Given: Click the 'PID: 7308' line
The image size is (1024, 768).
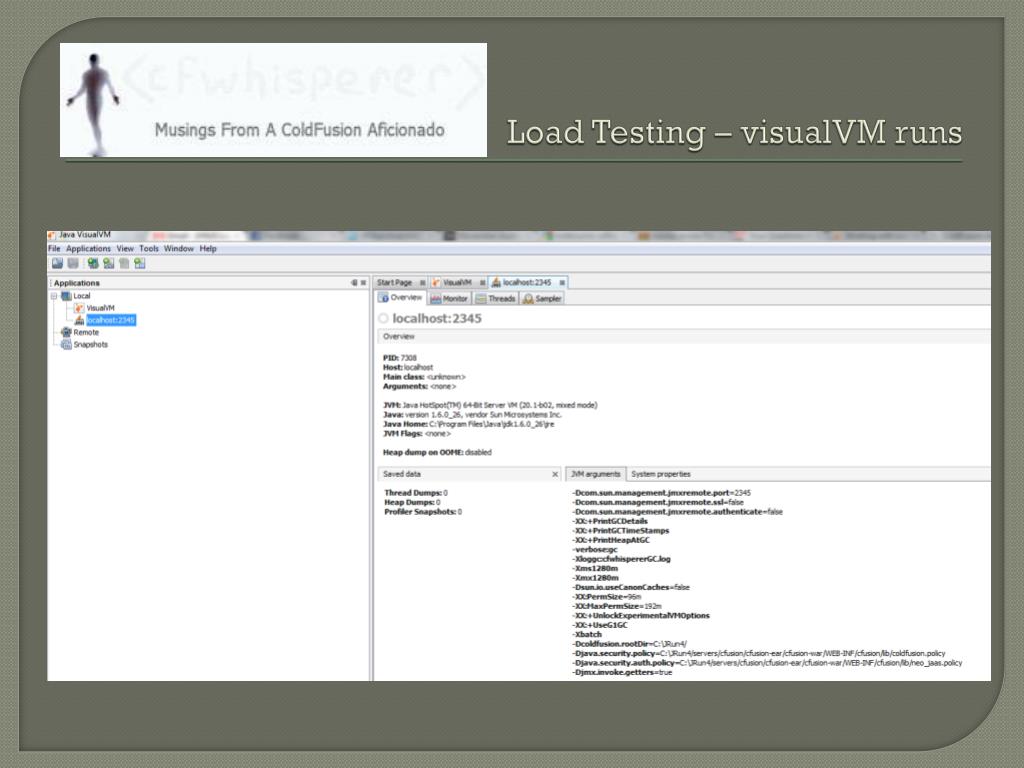Looking at the screenshot, I should 399,358.
